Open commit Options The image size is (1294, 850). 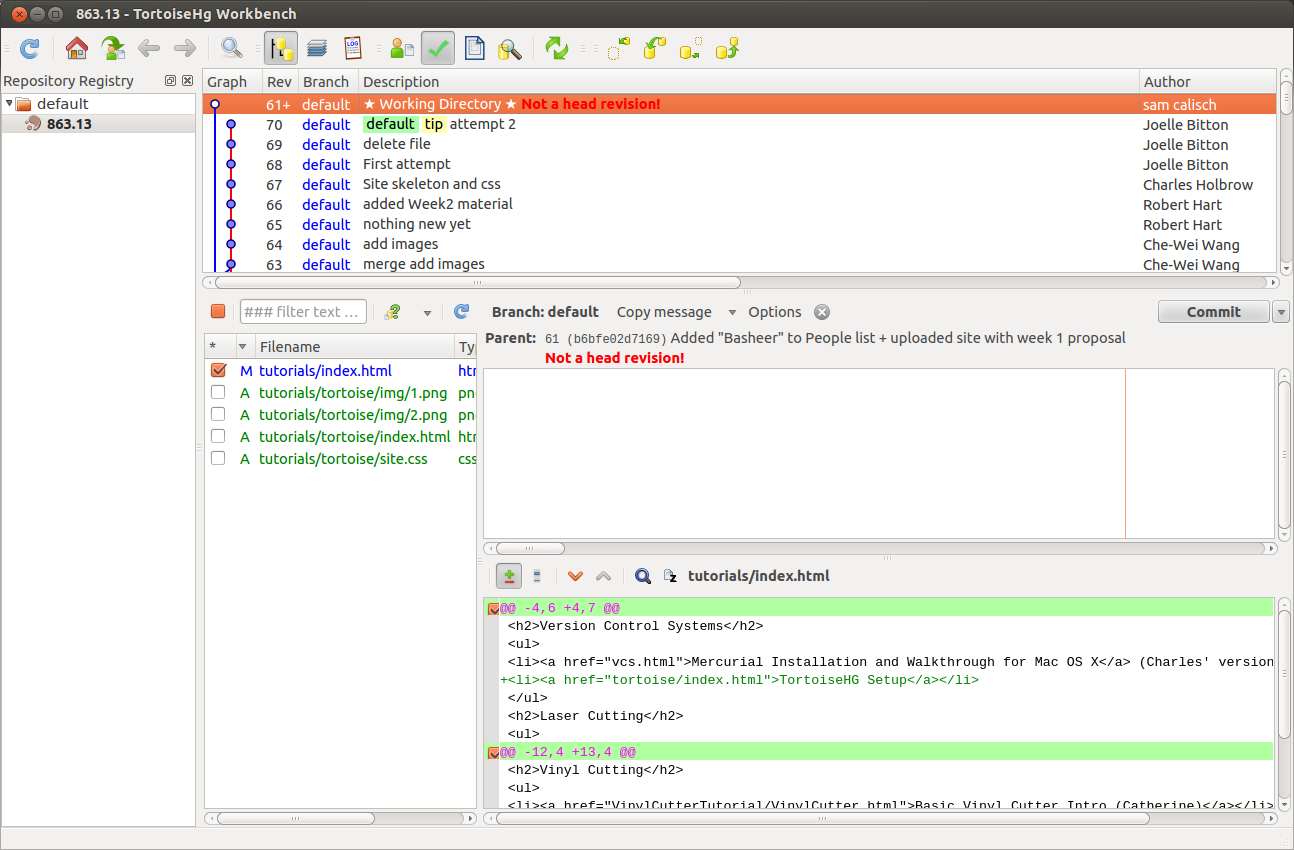click(x=775, y=312)
